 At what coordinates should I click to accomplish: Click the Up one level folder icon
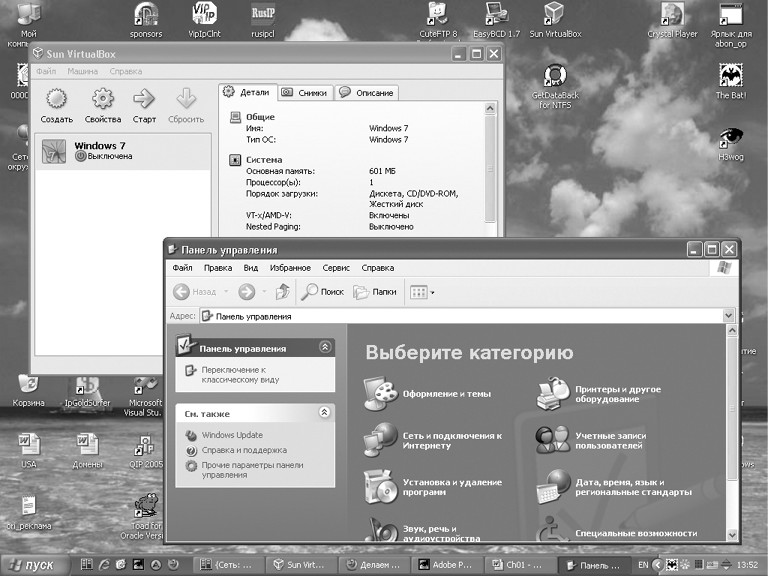pos(282,292)
